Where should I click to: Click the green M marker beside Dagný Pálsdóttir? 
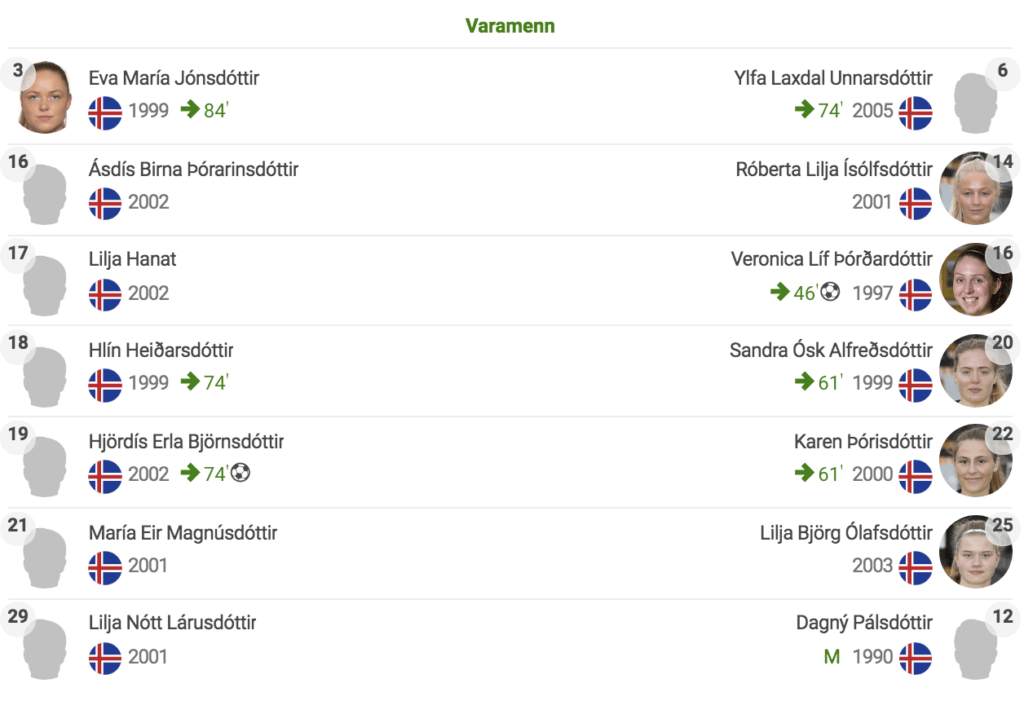click(832, 657)
